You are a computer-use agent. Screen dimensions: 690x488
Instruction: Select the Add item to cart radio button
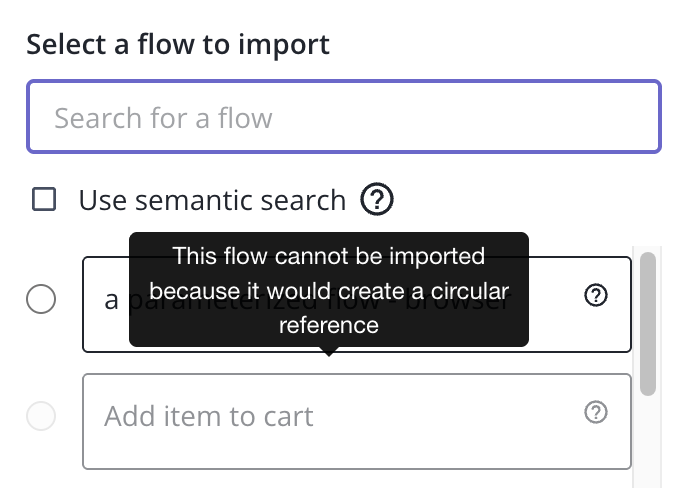[x=41, y=416]
